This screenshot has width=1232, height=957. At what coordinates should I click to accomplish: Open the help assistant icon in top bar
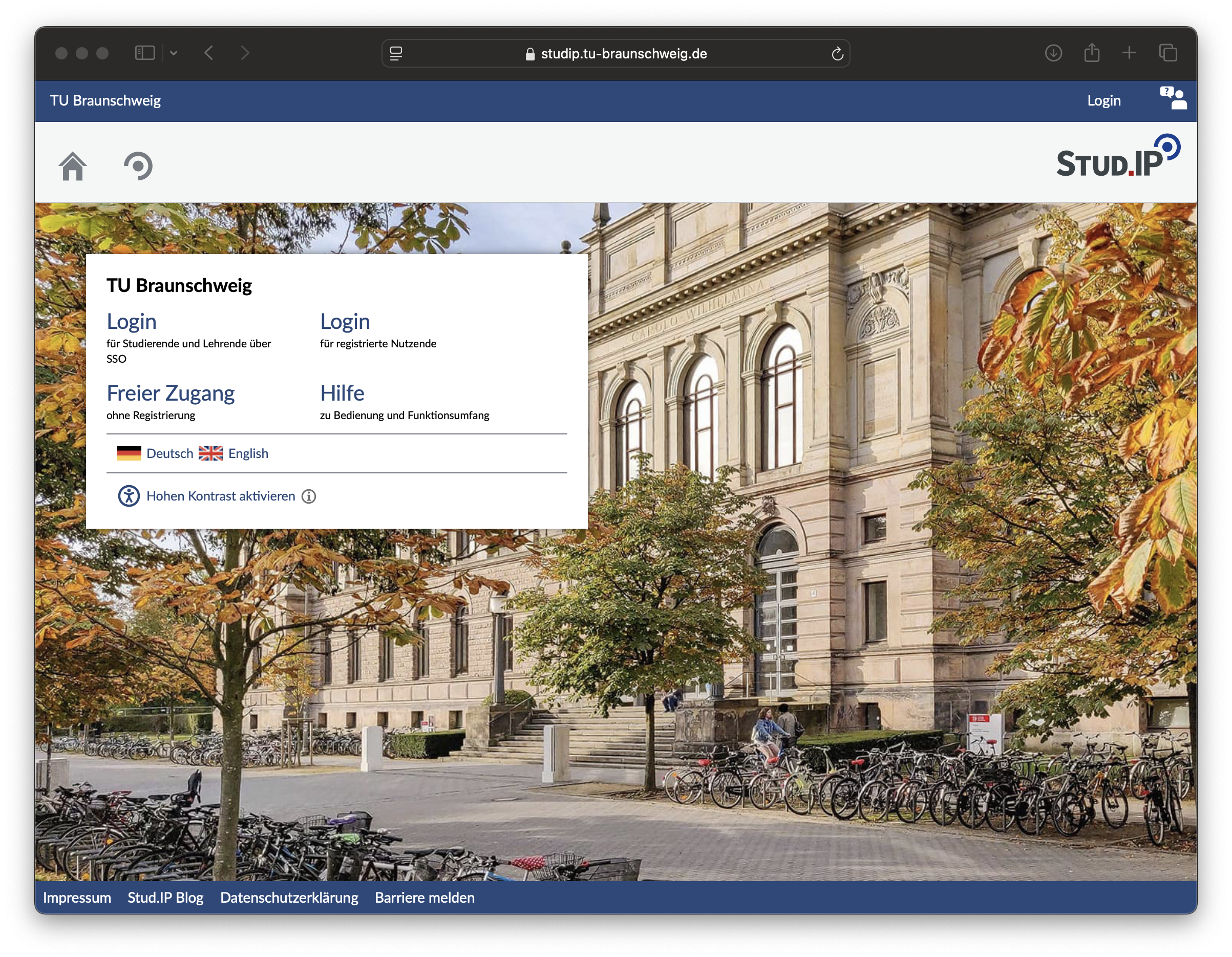pos(1173,99)
